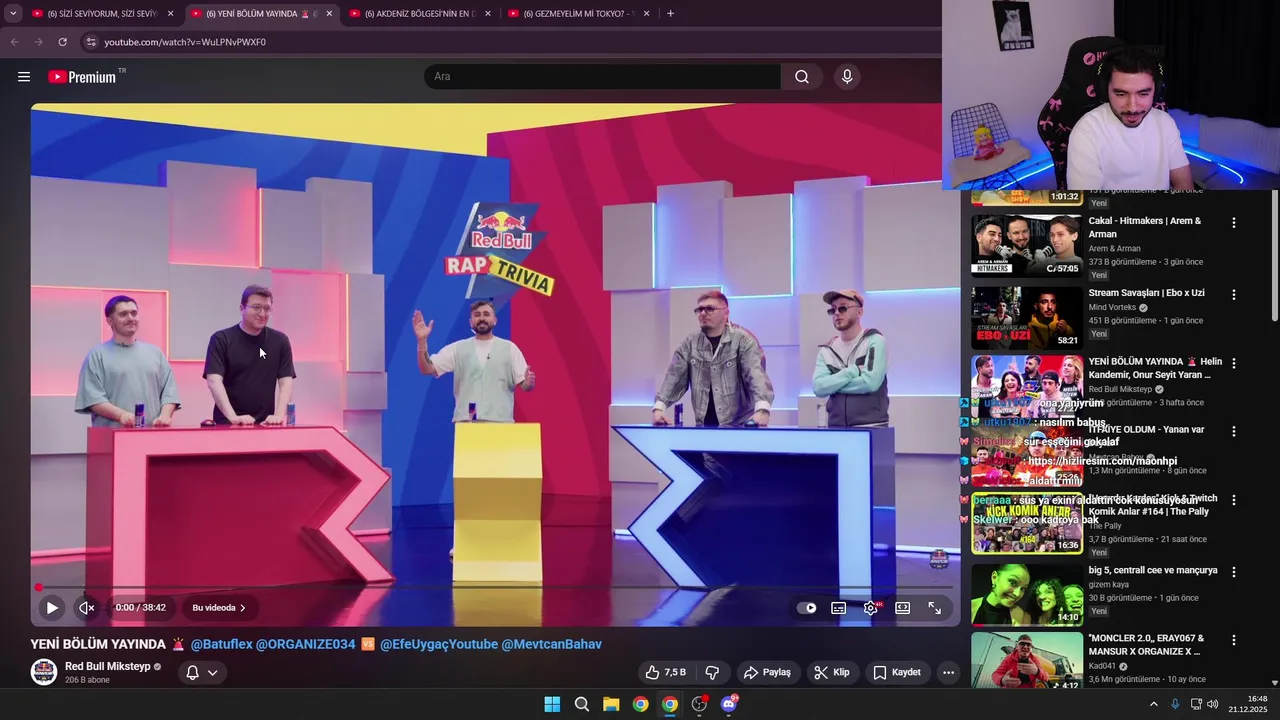Create a clip with Klip button

tap(832, 672)
